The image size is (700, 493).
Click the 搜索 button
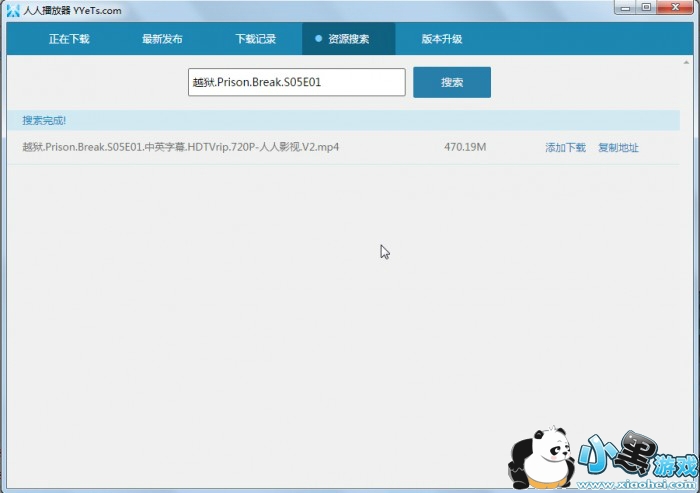452,82
